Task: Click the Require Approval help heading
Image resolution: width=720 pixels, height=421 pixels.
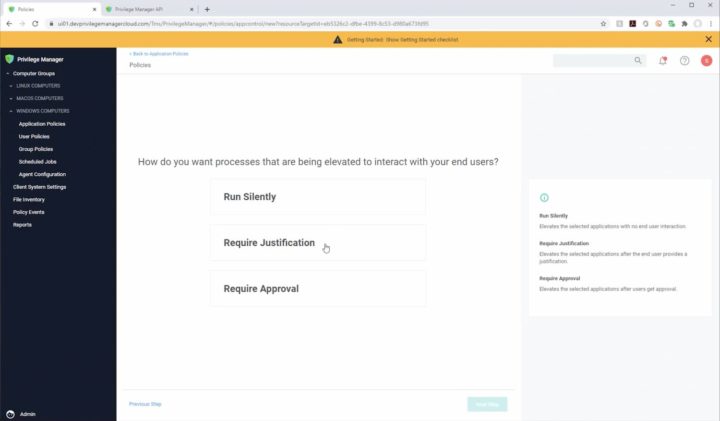Action: 559,278
